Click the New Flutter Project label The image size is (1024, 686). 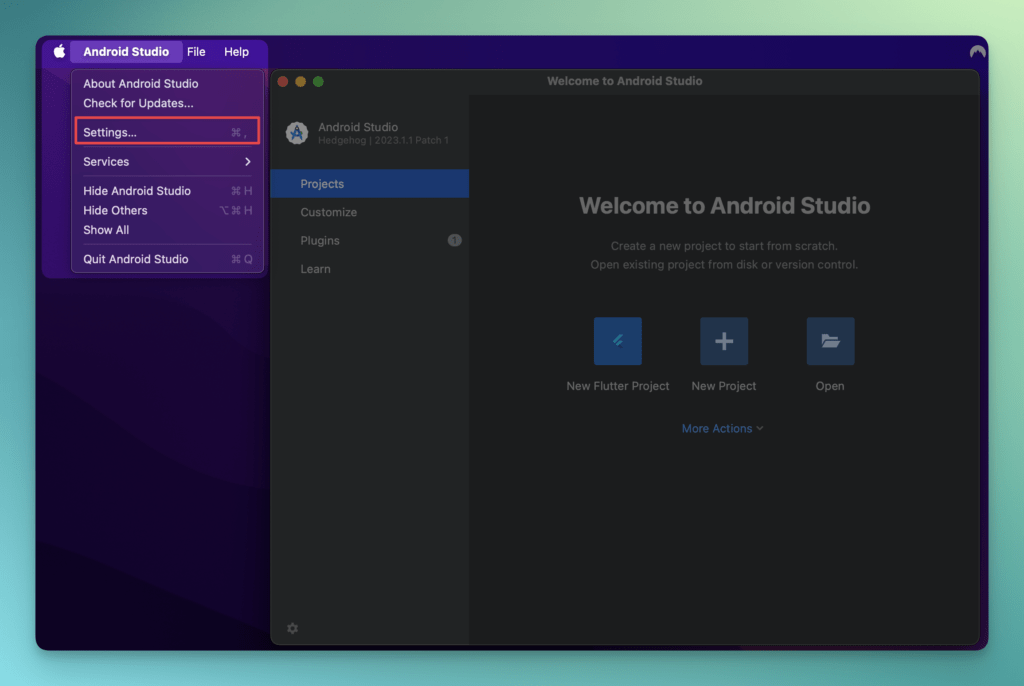[617, 386]
